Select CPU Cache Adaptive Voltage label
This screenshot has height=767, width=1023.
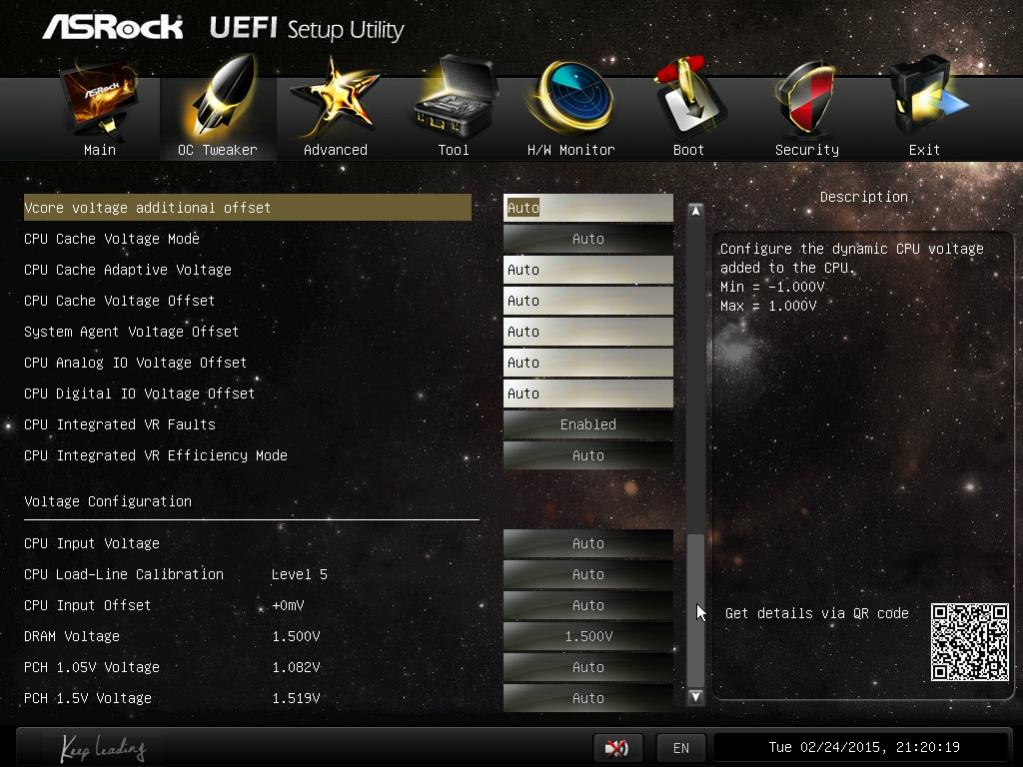coord(128,270)
